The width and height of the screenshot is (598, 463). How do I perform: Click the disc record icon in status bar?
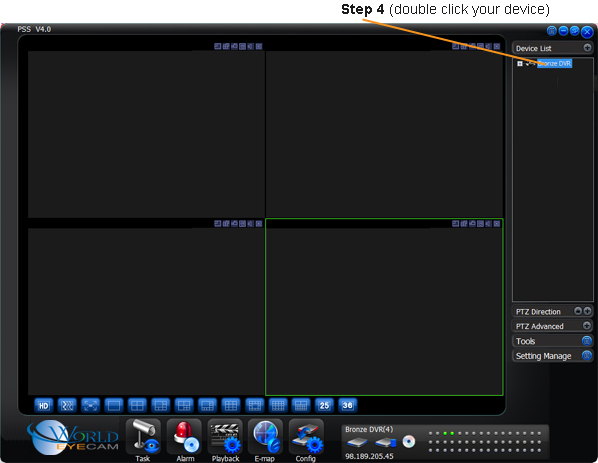[x=408, y=442]
